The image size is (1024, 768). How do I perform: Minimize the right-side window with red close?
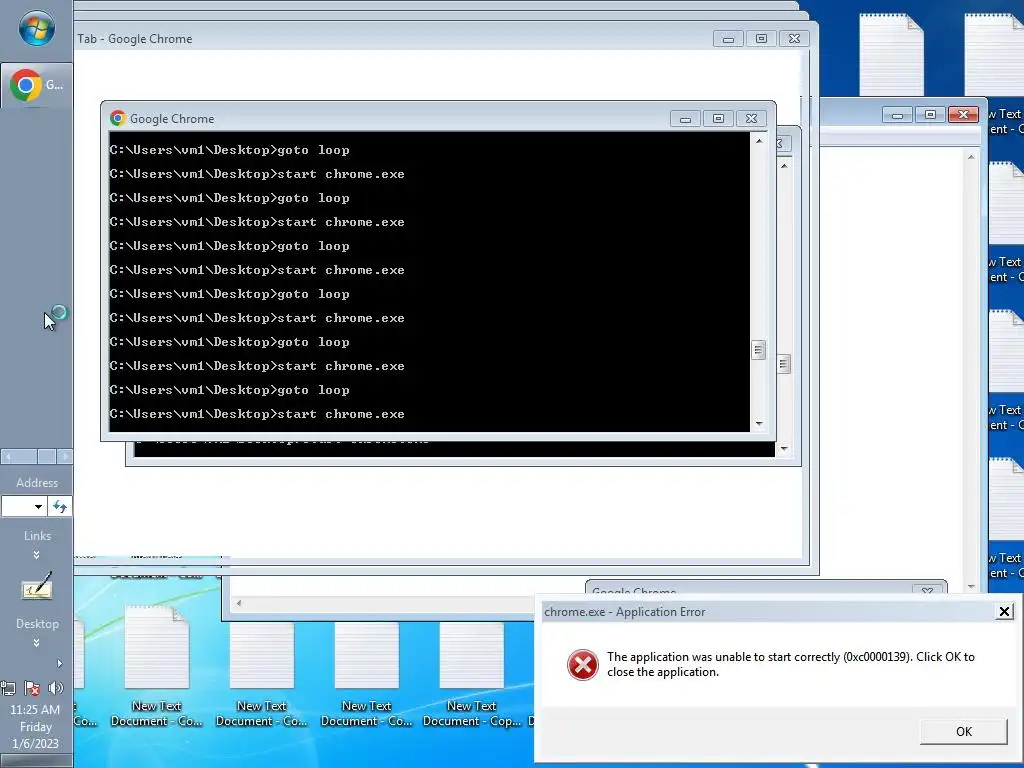[x=897, y=115]
